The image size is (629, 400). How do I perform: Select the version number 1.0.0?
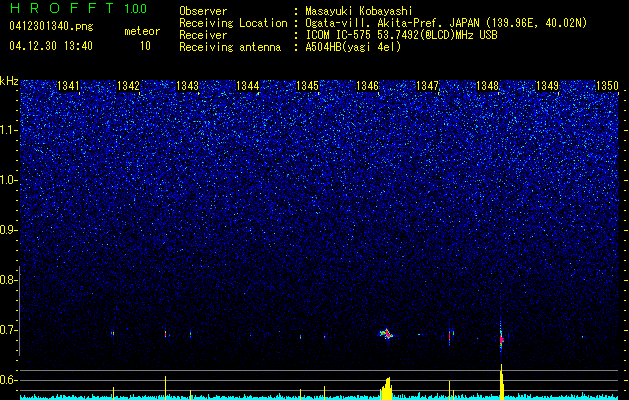(x=136, y=9)
